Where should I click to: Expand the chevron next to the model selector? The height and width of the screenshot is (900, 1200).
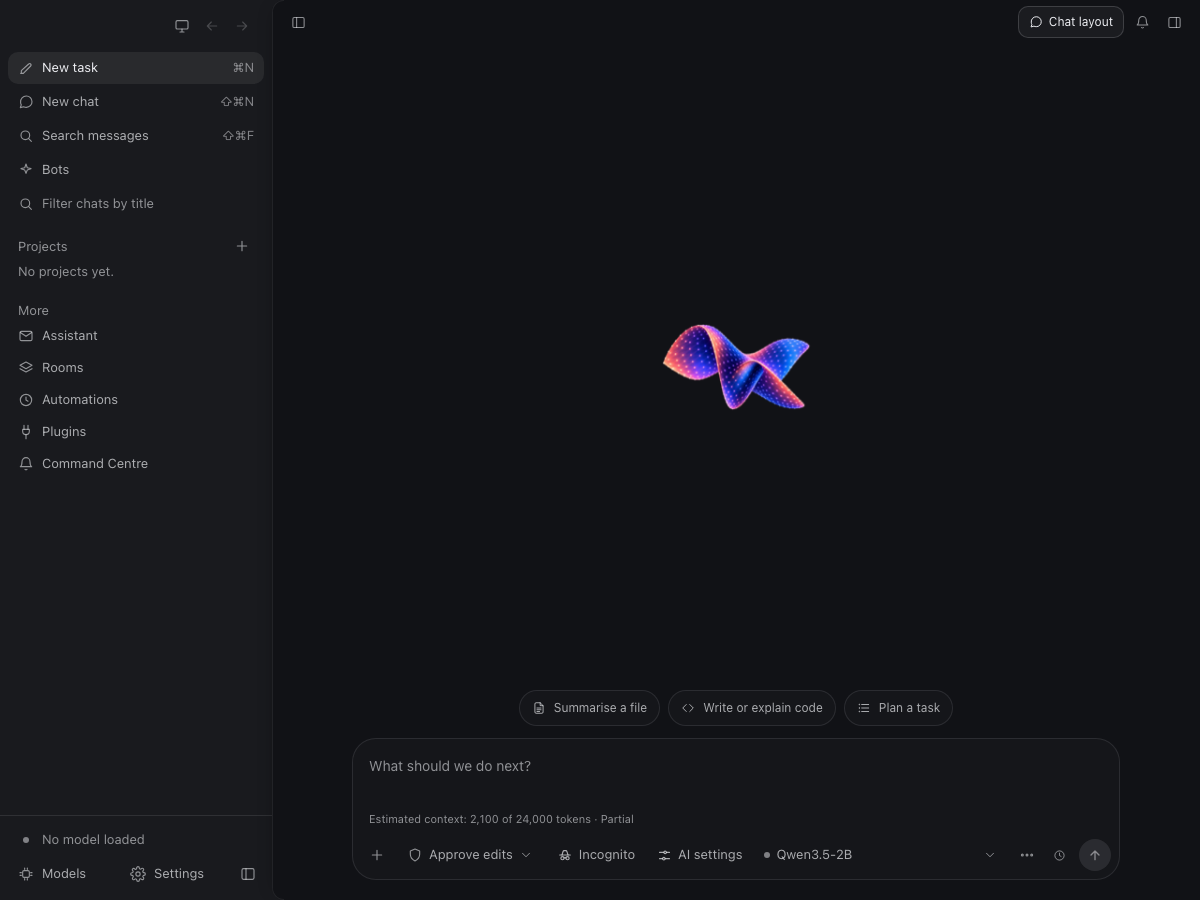(990, 855)
